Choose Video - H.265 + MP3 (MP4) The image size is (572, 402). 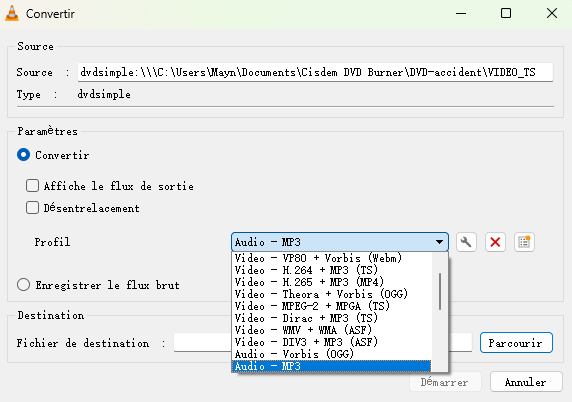coord(331,282)
